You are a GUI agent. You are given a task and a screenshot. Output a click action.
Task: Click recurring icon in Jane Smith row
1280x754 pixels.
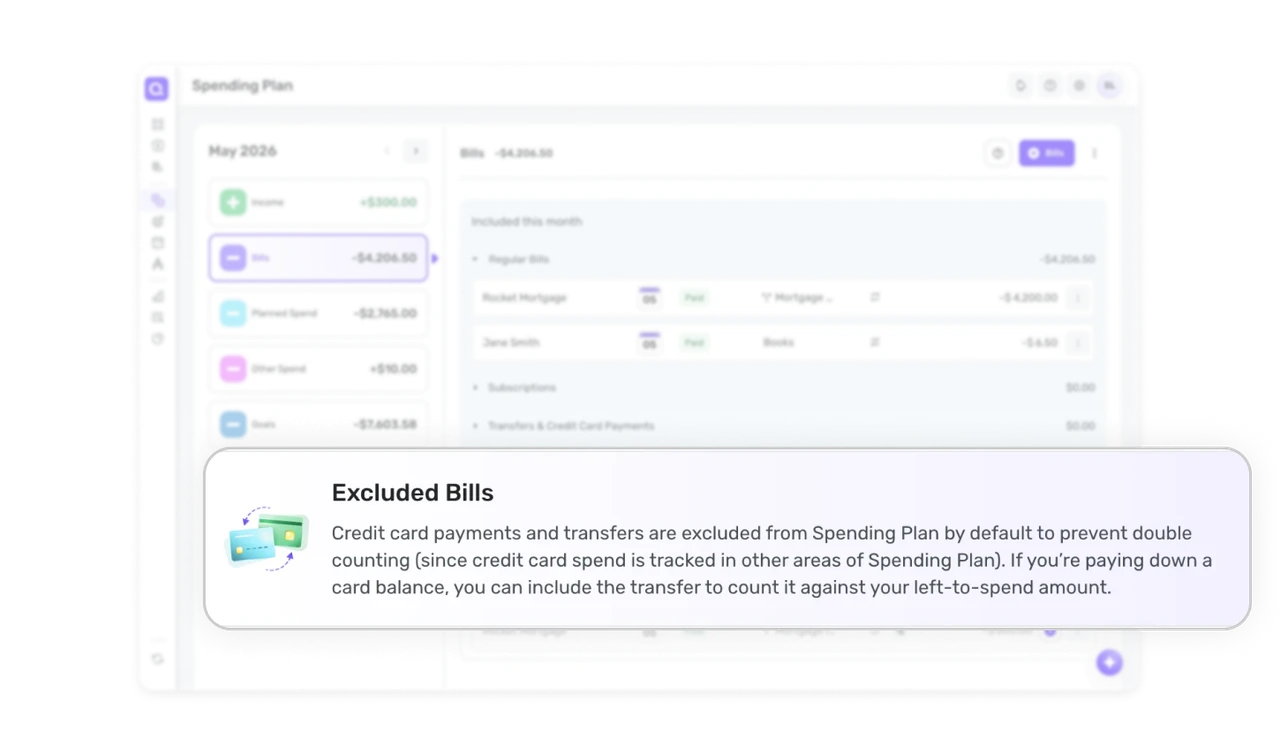point(875,342)
